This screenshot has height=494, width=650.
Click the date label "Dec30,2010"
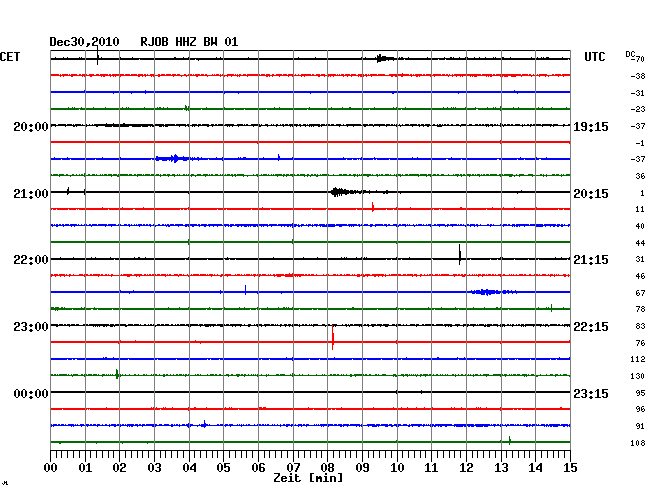(x=84, y=42)
